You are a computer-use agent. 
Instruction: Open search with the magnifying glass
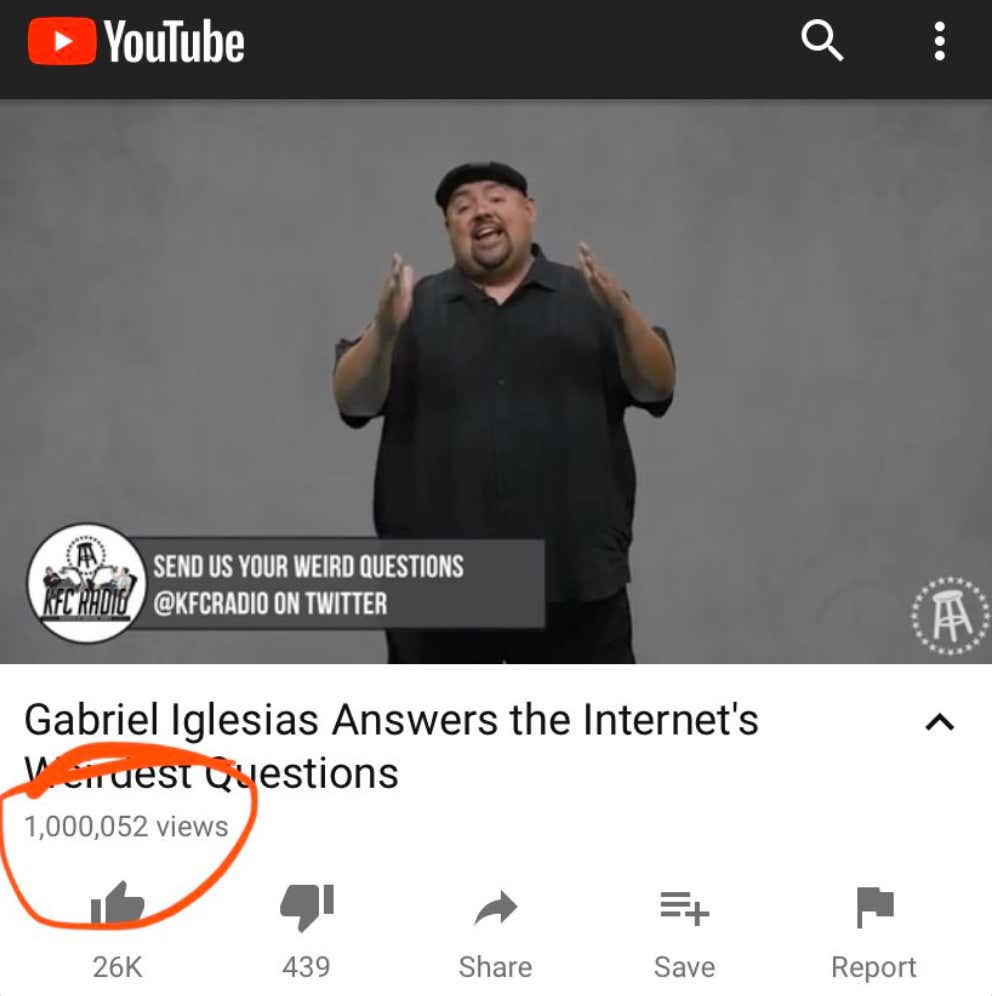pos(821,40)
